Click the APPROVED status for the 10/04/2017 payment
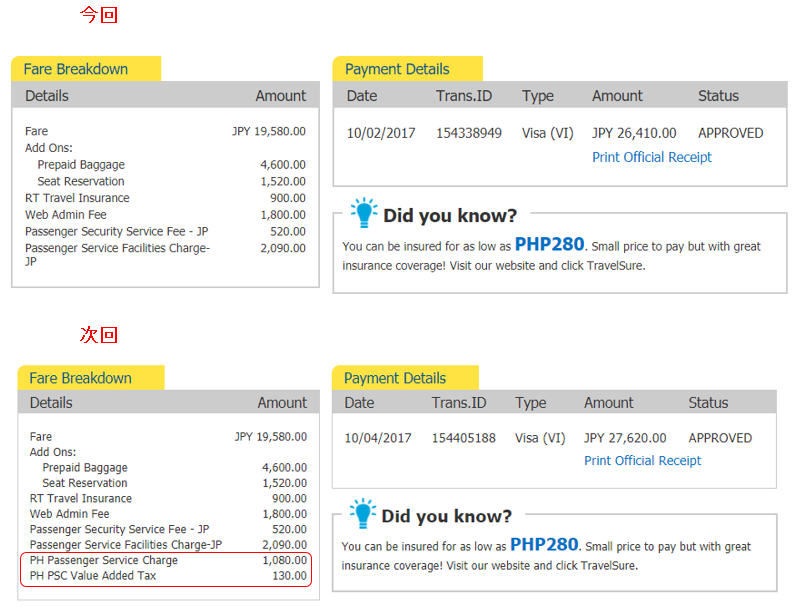This screenshot has width=809, height=610. pos(720,438)
